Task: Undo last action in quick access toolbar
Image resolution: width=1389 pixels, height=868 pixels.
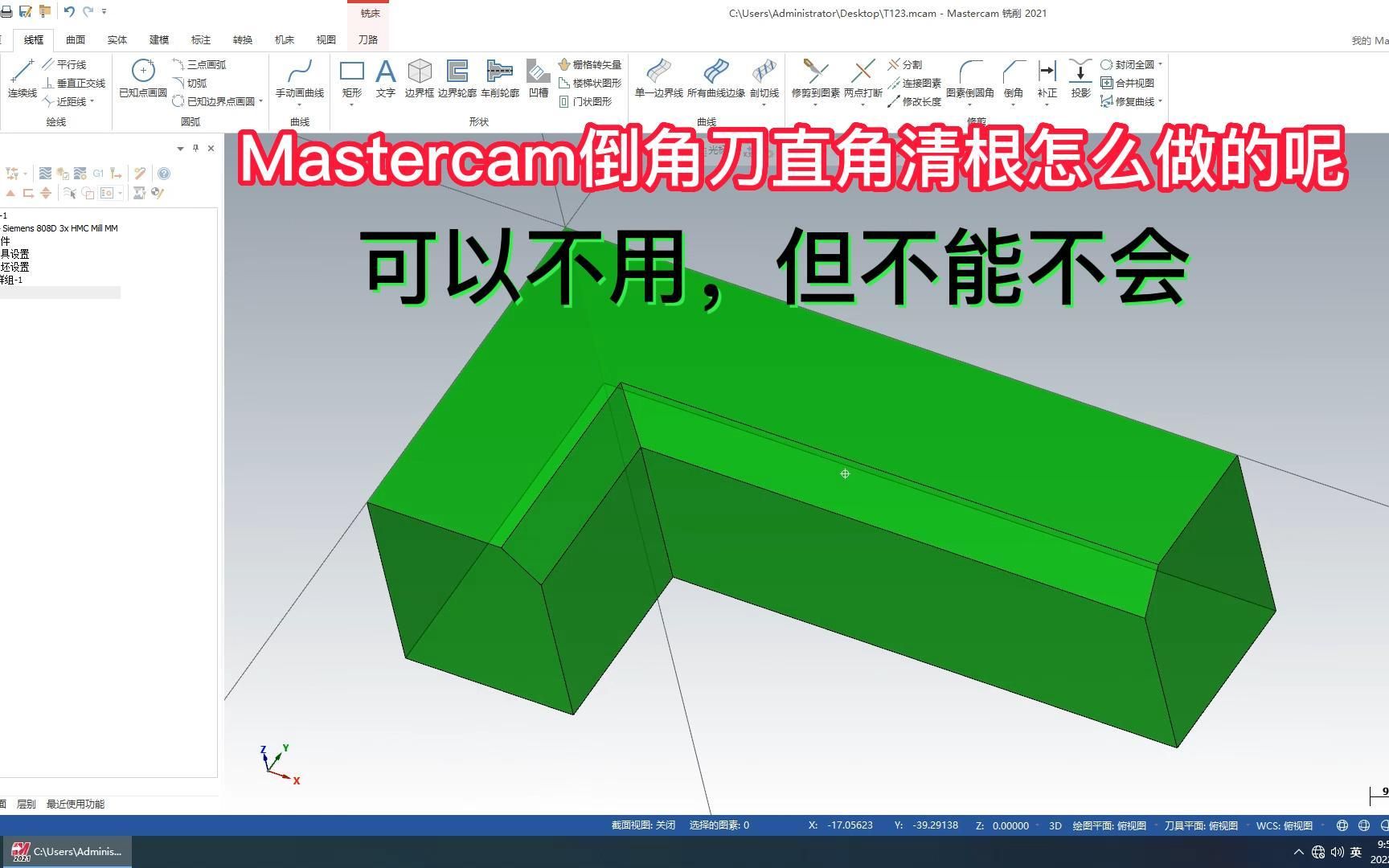Action: click(70, 11)
